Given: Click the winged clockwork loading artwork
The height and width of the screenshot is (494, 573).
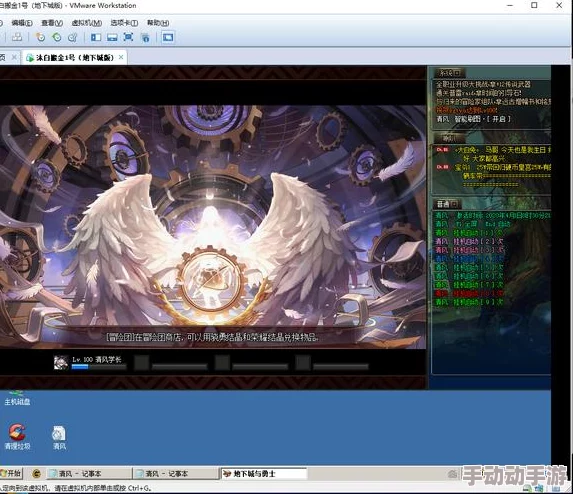Looking at the screenshot, I should 213,227.
